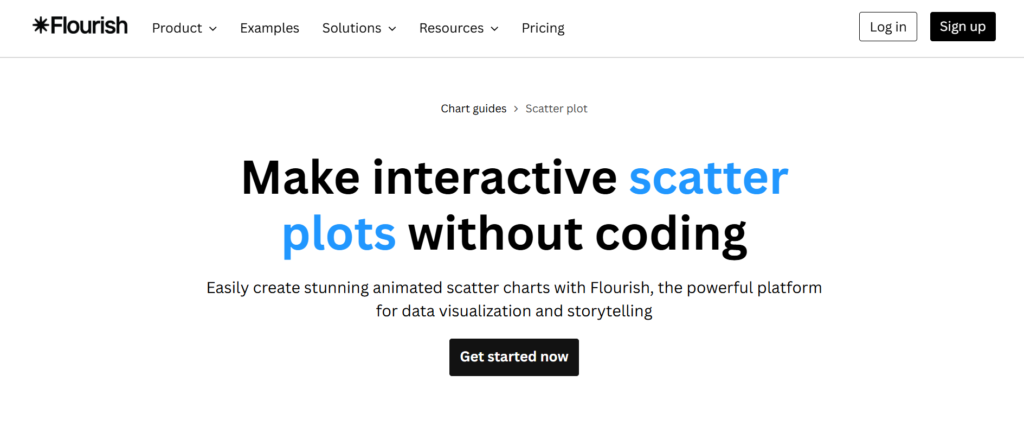This screenshot has width=1024, height=426.
Task: Click the Flourish wordmark in the header
Action: tap(88, 26)
